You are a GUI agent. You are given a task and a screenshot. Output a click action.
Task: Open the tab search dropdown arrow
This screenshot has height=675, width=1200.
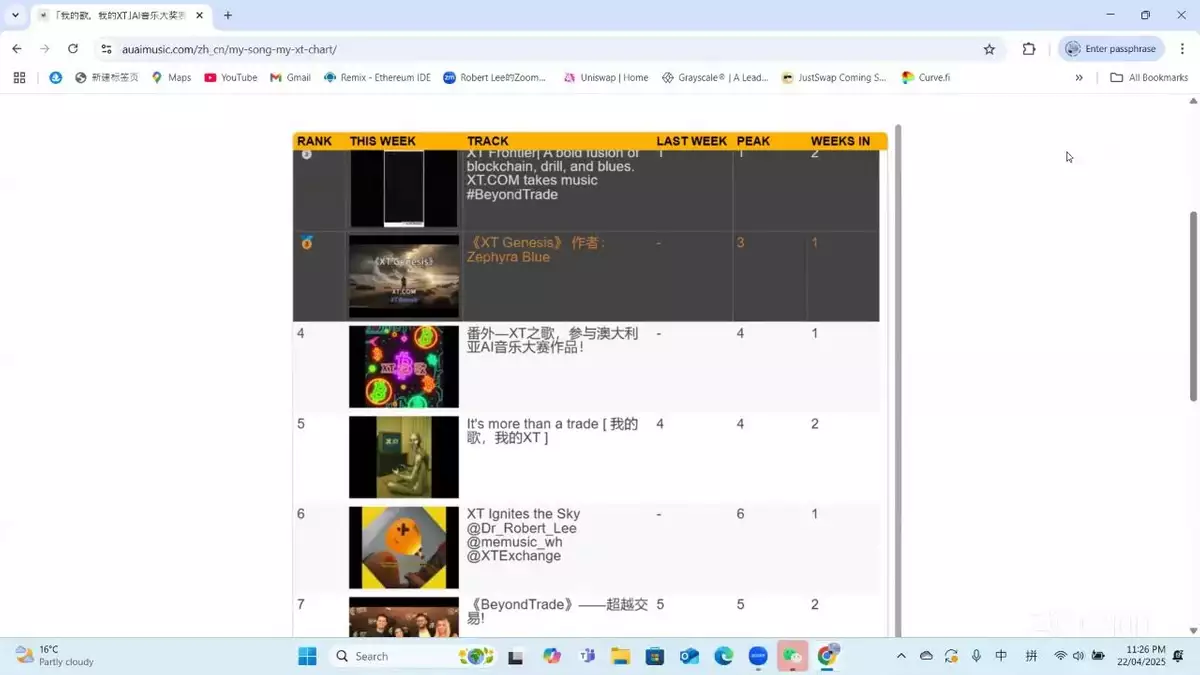tap(15, 15)
